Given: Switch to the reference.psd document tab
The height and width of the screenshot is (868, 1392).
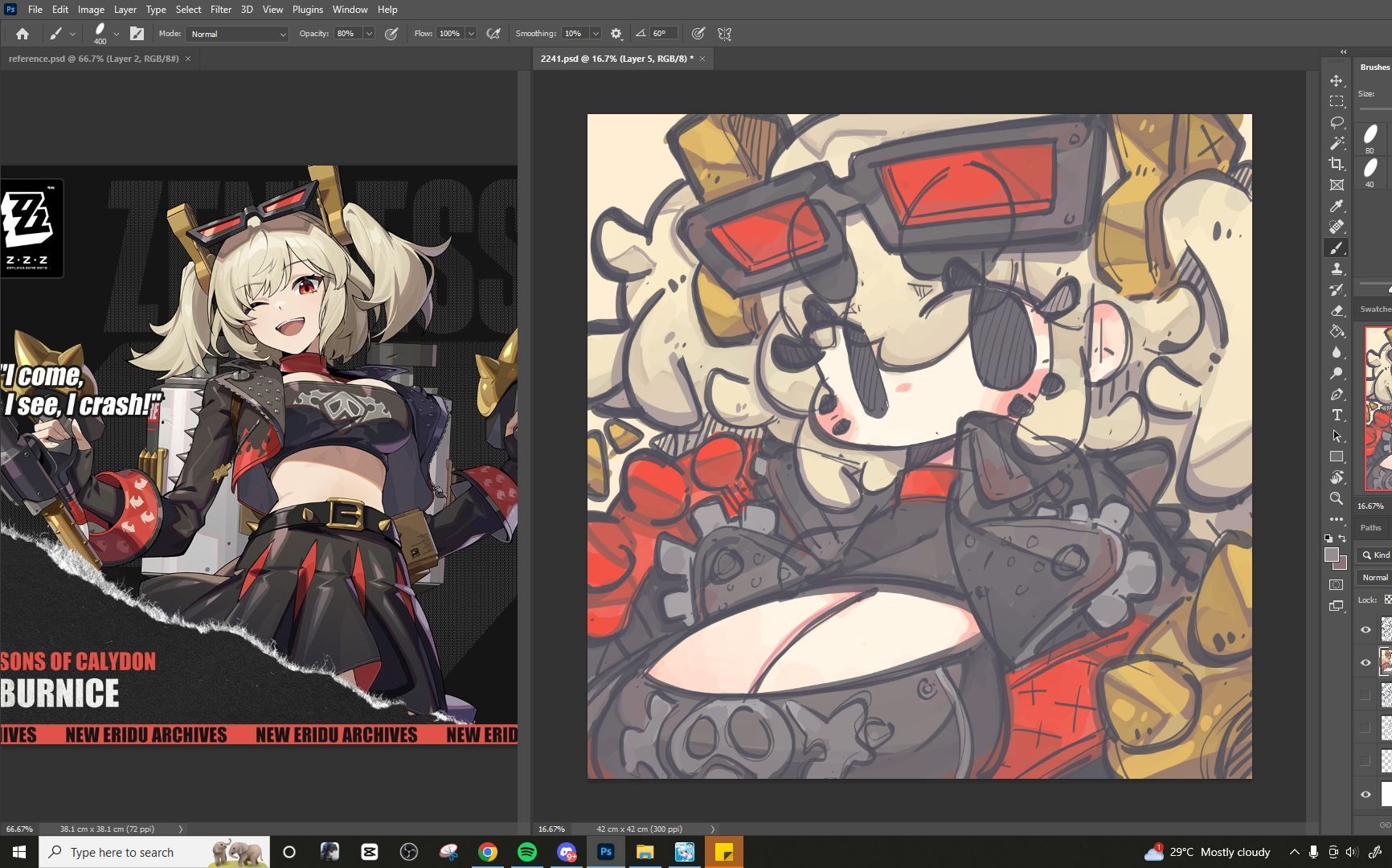Looking at the screenshot, I should pyautogui.click(x=93, y=59).
